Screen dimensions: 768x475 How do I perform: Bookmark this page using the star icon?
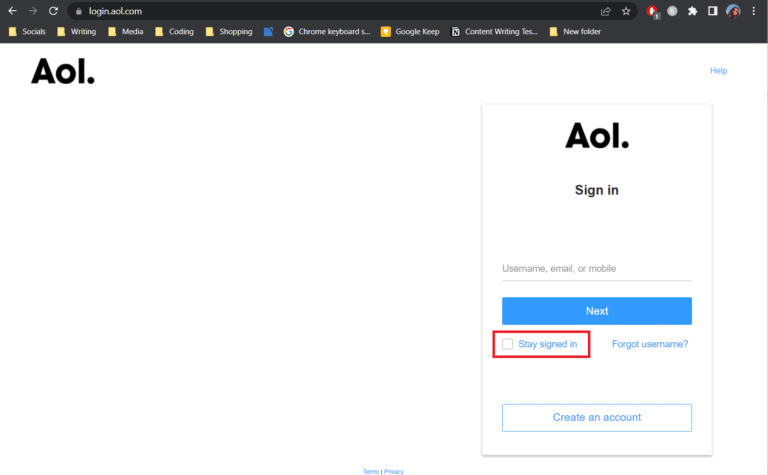pyautogui.click(x=626, y=11)
